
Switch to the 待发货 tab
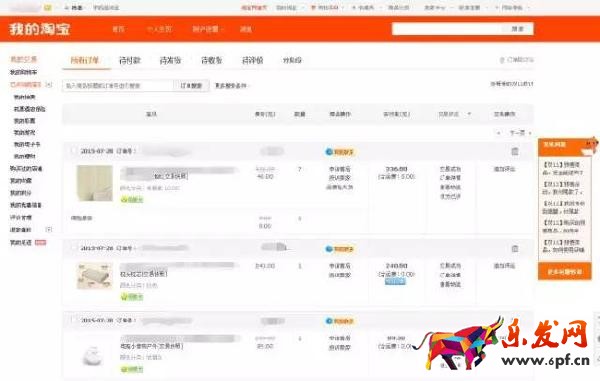170,60
